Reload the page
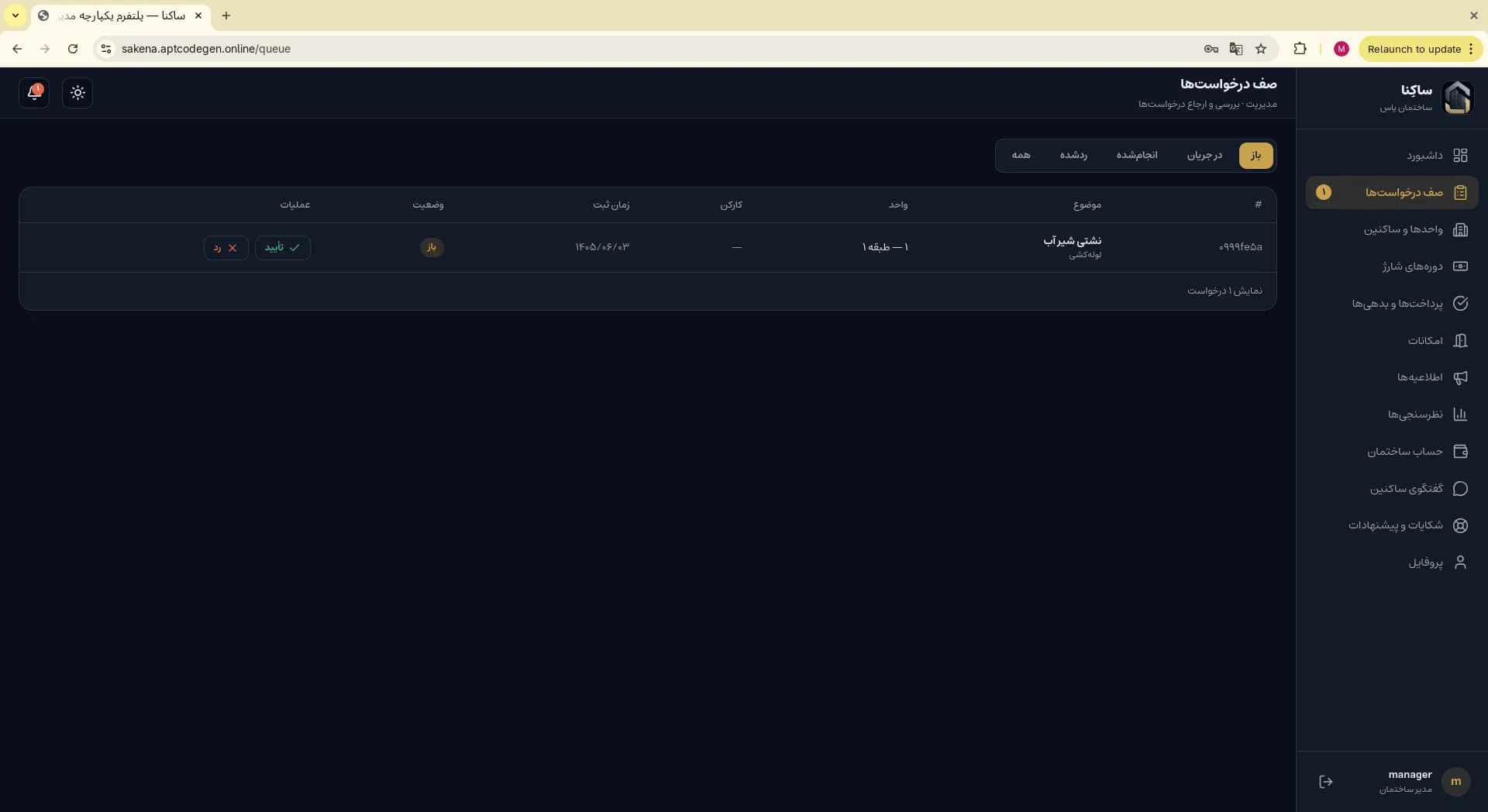Image resolution: width=1488 pixels, height=812 pixels. 73,49
